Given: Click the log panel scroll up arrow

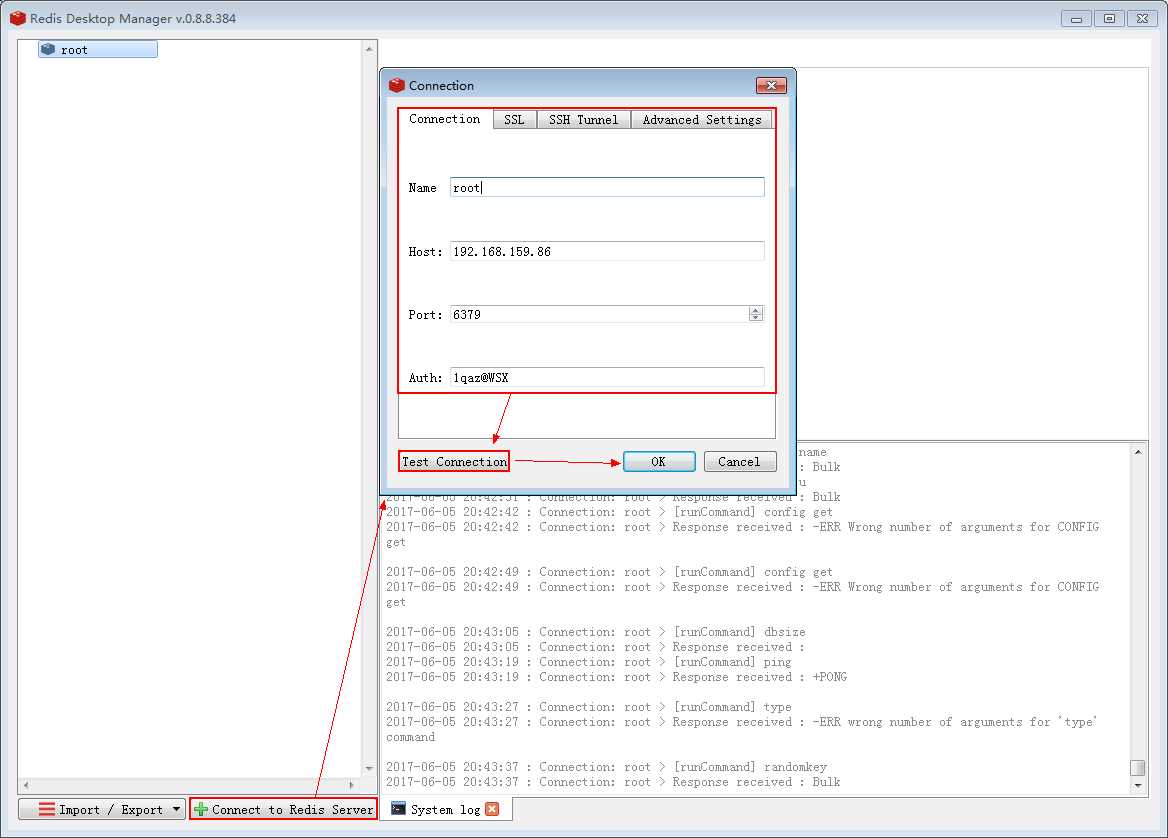Looking at the screenshot, I should click(1138, 451).
